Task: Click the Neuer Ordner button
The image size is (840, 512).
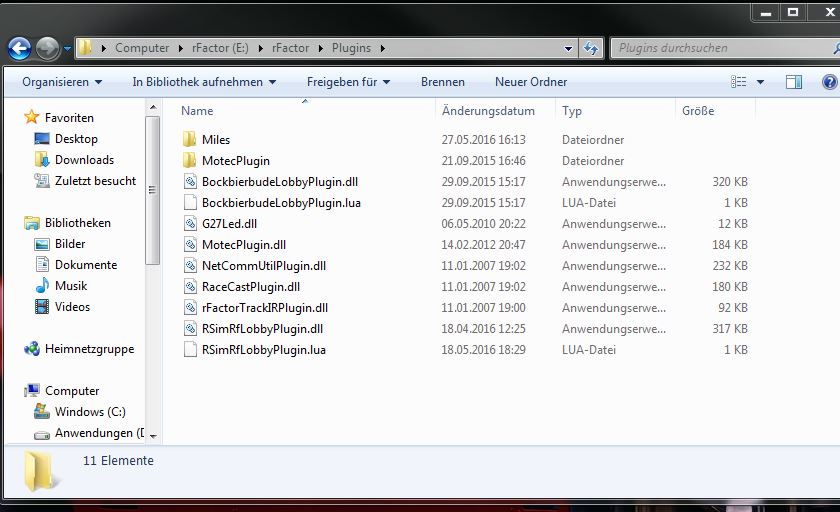Action: [530, 82]
